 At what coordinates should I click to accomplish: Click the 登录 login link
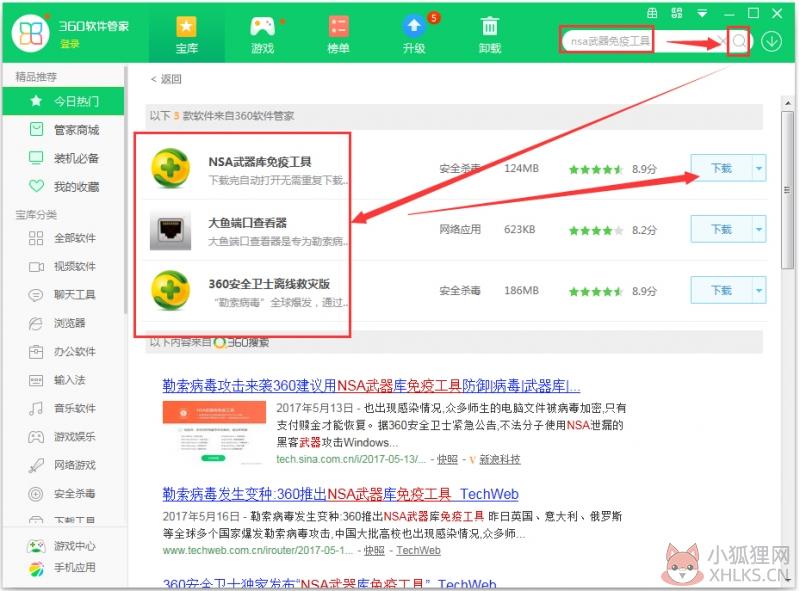coord(70,44)
